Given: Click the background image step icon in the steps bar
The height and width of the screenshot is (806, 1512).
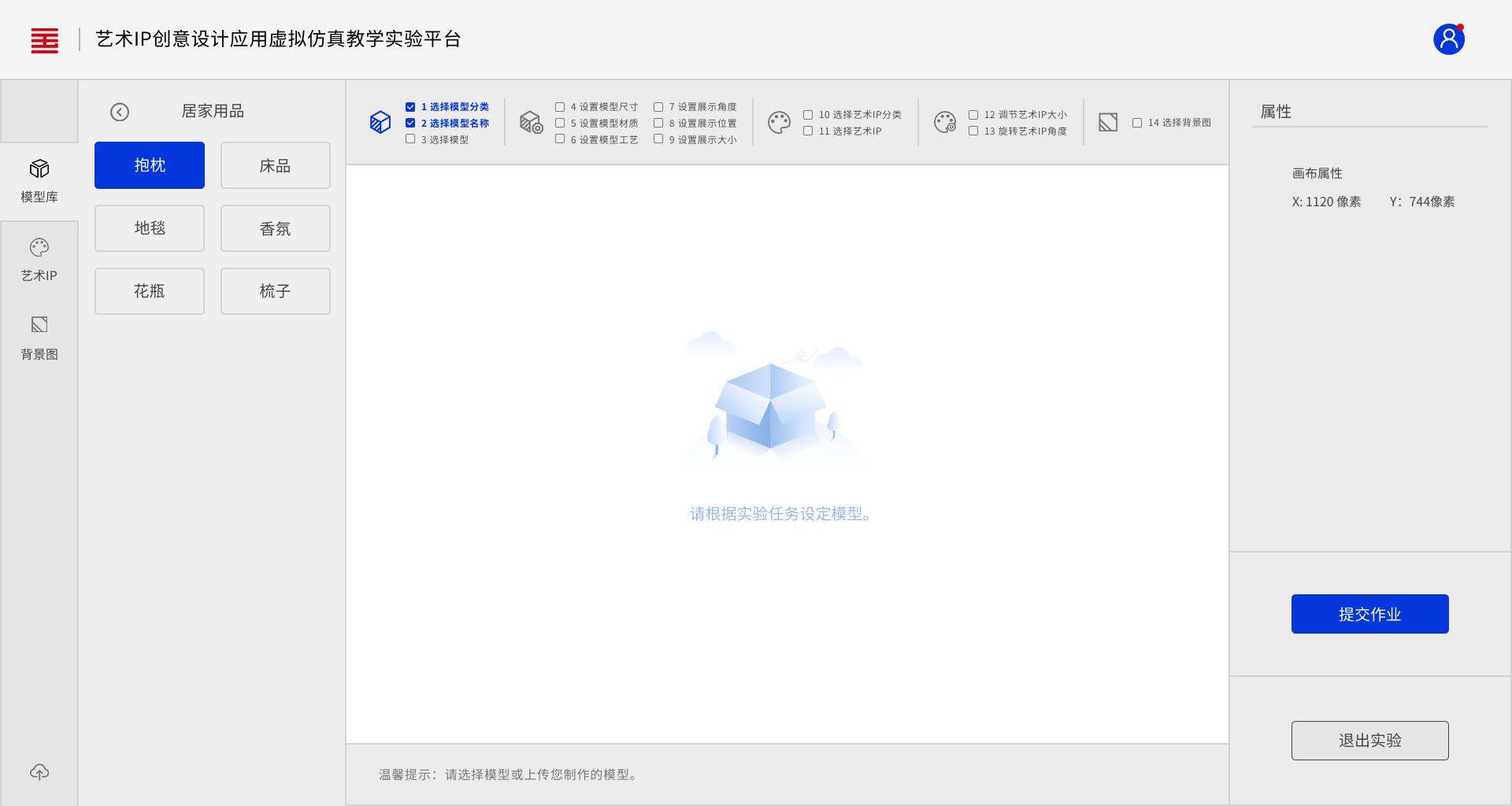Looking at the screenshot, I should (1108, 122).
